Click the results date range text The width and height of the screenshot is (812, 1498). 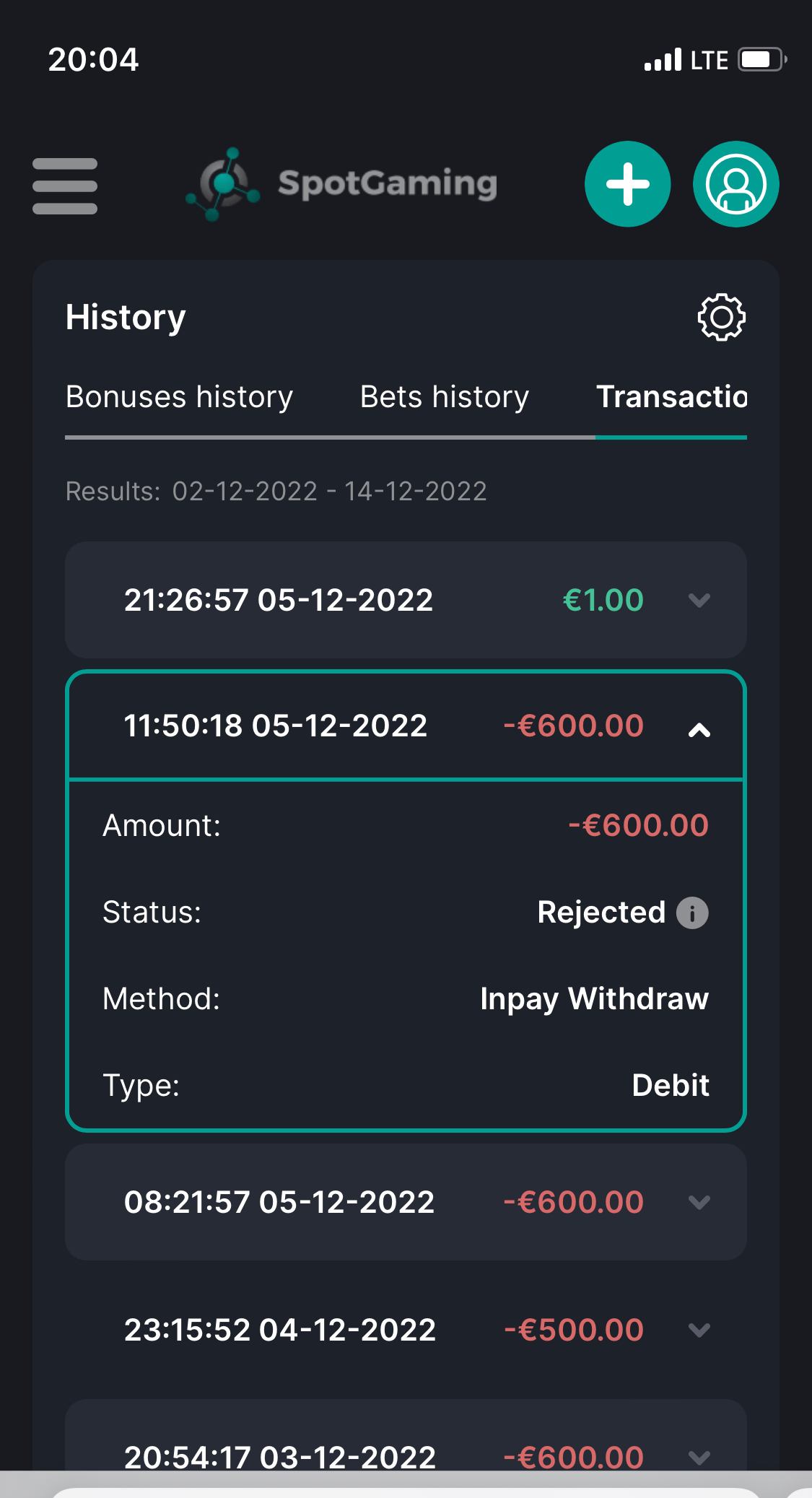tap(329, 492)
